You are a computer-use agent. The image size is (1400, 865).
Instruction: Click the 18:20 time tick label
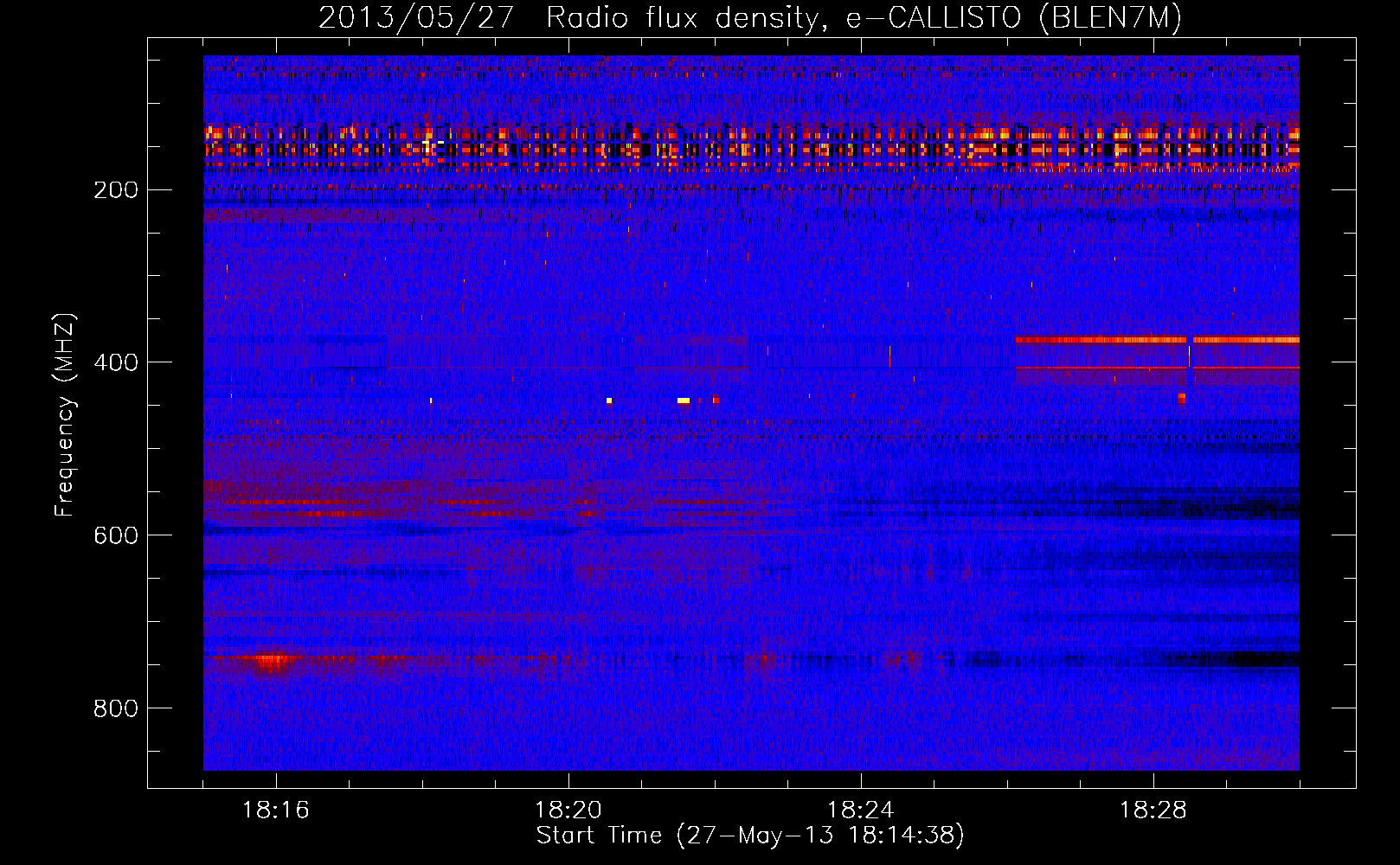(x=568, y=811)
